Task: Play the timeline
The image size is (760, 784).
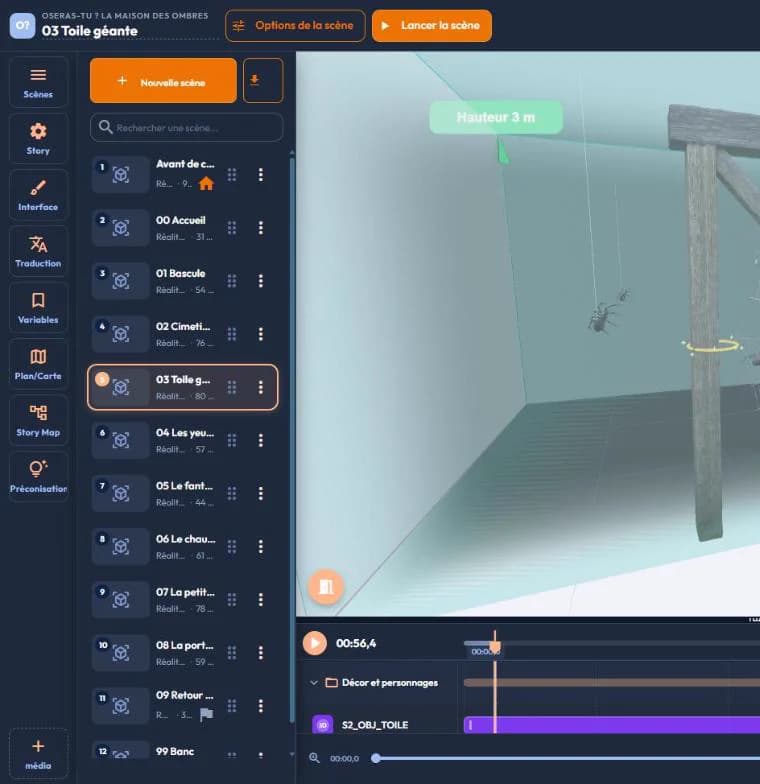Action: pyautogui.click(x=314, y=643)
